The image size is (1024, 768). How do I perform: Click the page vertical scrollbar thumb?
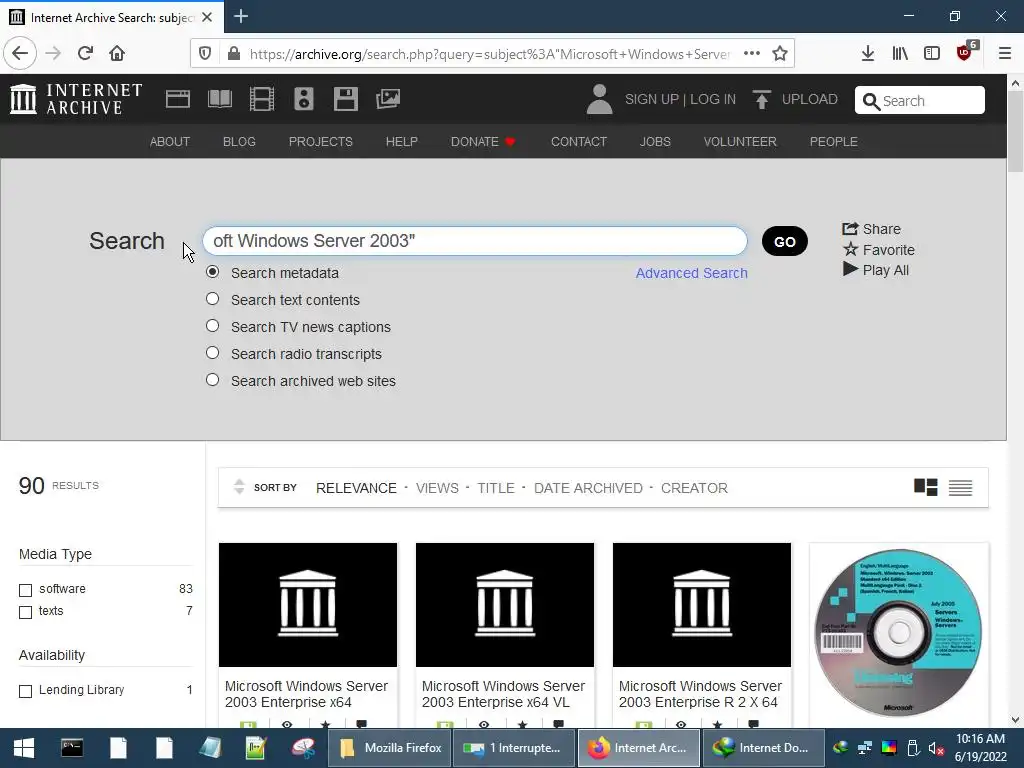pyautogui.click(x=1015, y=131)
